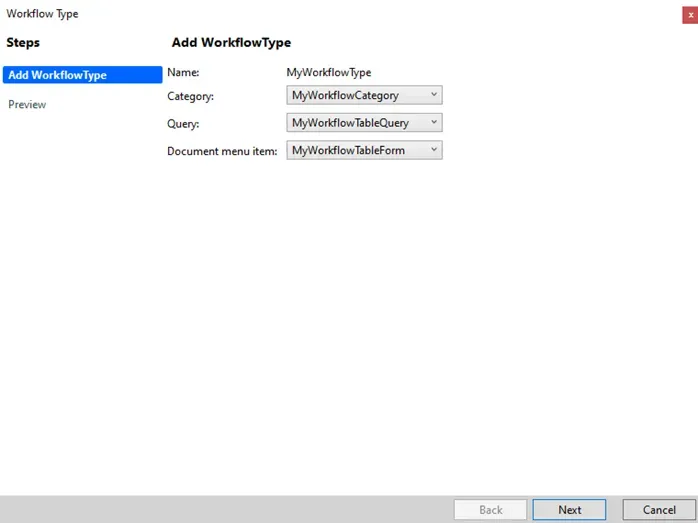Click the Query: field label
698x523 pixels.
183,124
